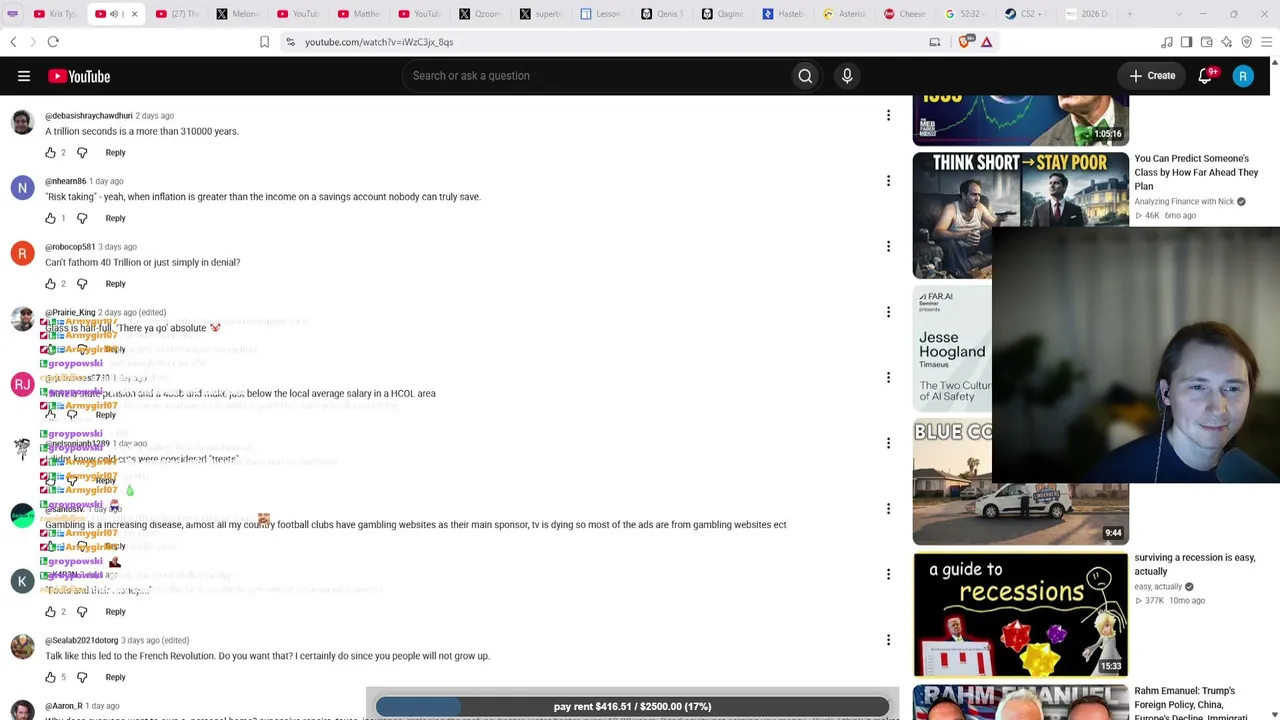Viewport: 1280px width, 720px height.
Task: Click the Prairie_King profile avatar
Action: click(x=22, y=319)
